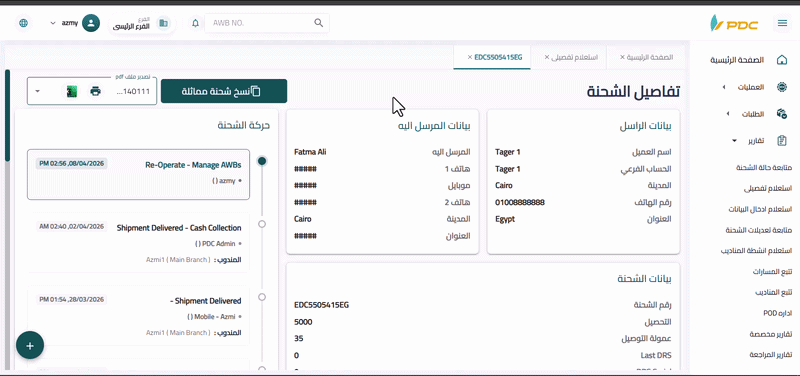The image size is (800, 376).
Task: Open the الفرع الرئيسى branch selector
Action: click(142, 23)
